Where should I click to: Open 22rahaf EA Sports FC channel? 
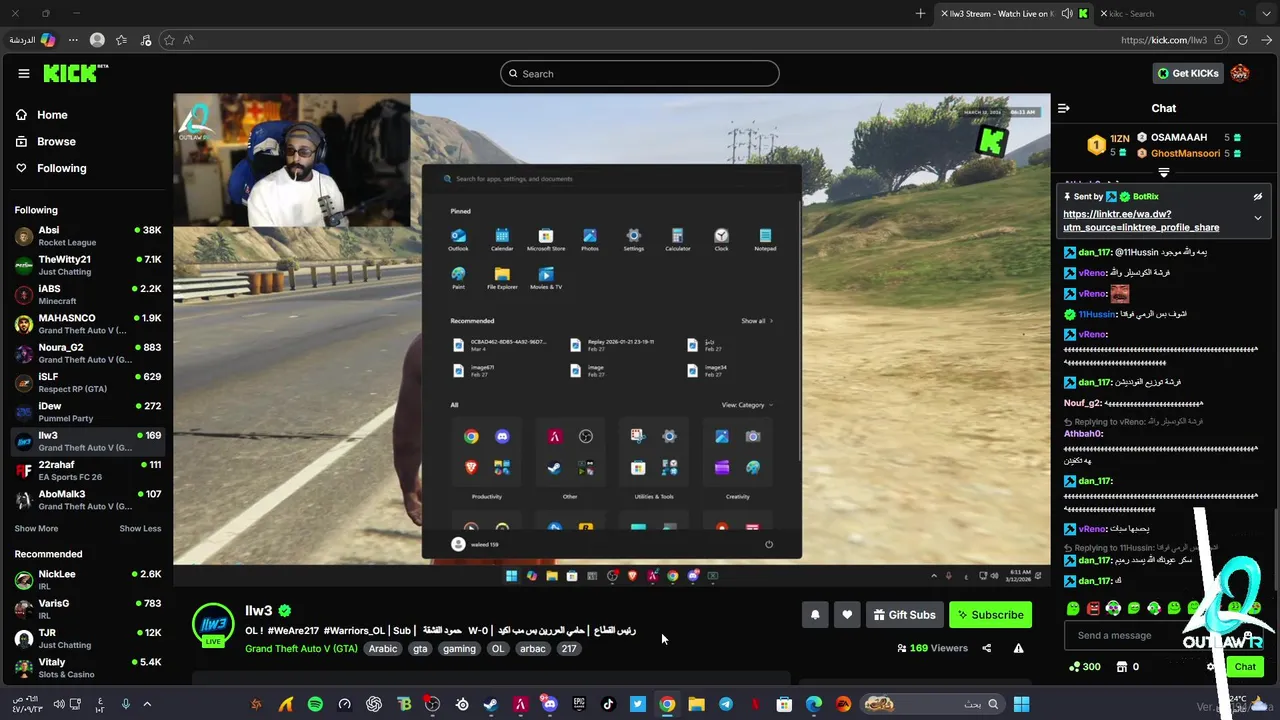coord(87,470)
